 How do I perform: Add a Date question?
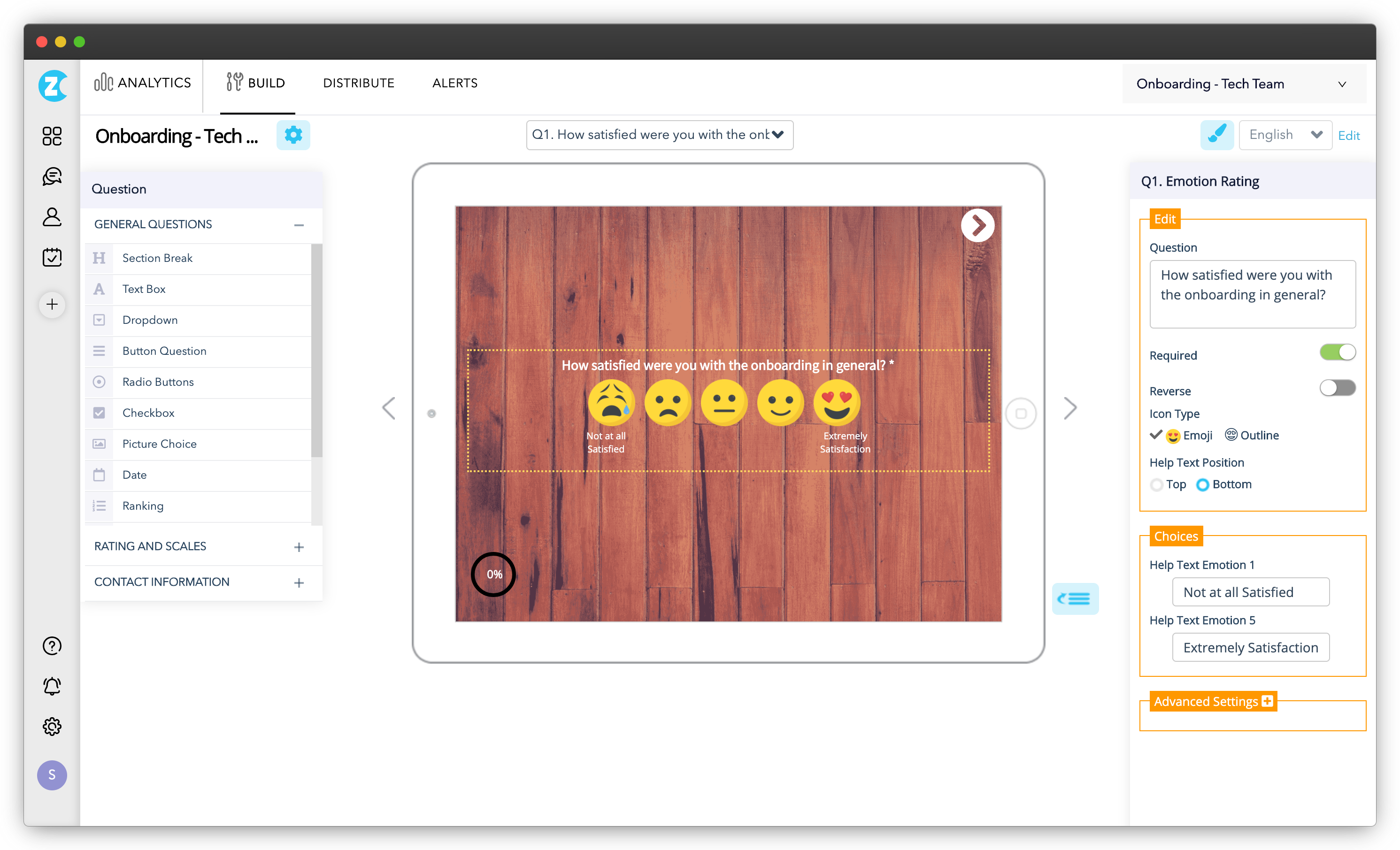pos(198,475)
